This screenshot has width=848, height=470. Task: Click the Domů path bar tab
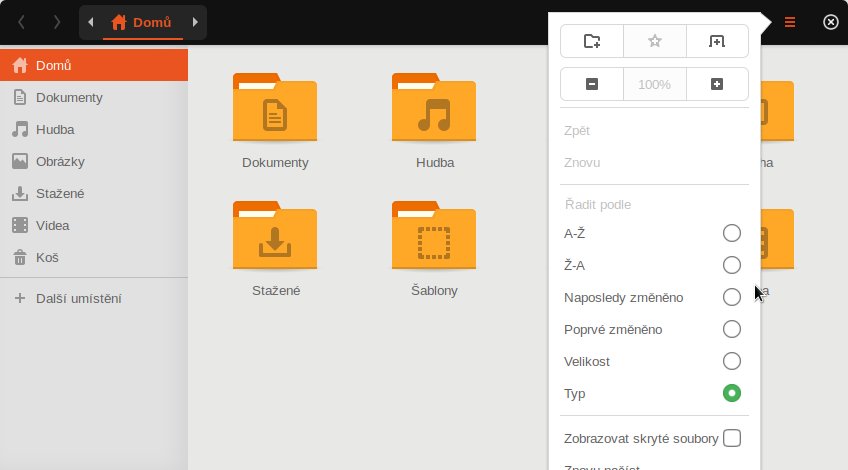tap(142, 23)
